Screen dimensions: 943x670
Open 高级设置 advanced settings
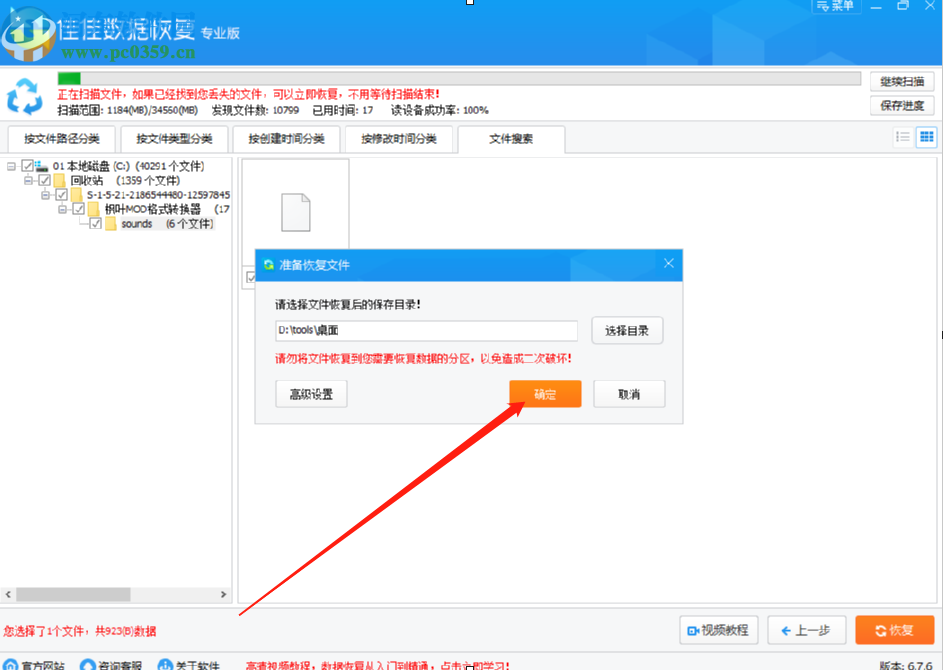point(311,393)
